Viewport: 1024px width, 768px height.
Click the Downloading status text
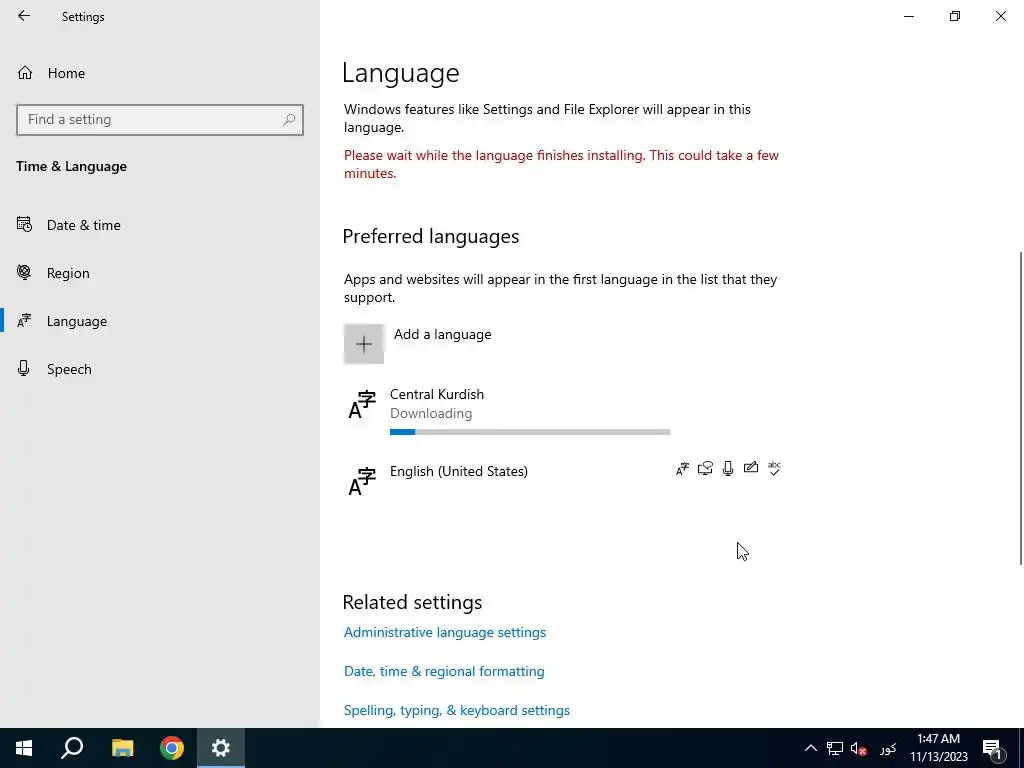pyautogui.click(x=431, y=413)
